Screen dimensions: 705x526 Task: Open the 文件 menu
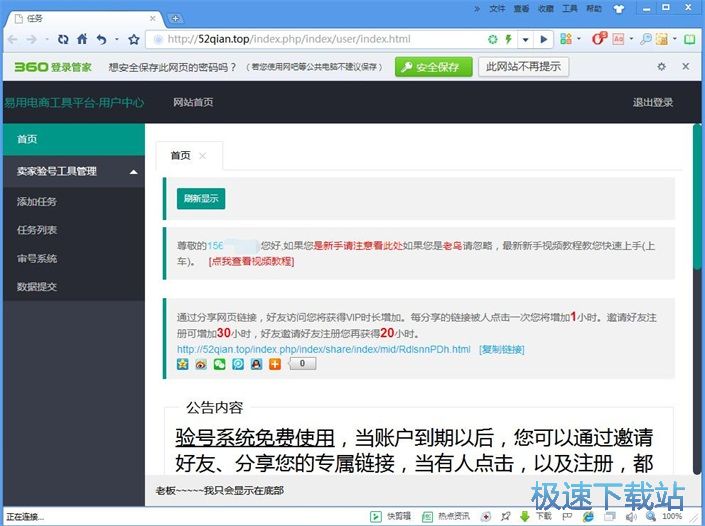pyautogui.click(x=497, y=9)
